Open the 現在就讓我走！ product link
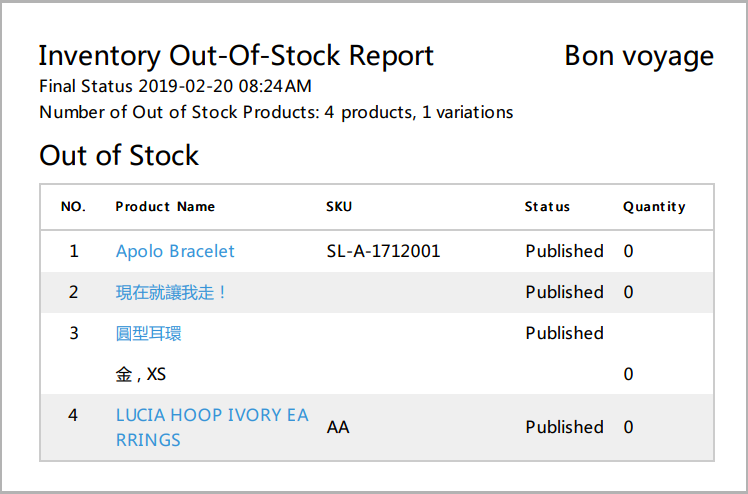Image resolution: width=748 pixels, height=494 pixels. (x=171, y=292)
